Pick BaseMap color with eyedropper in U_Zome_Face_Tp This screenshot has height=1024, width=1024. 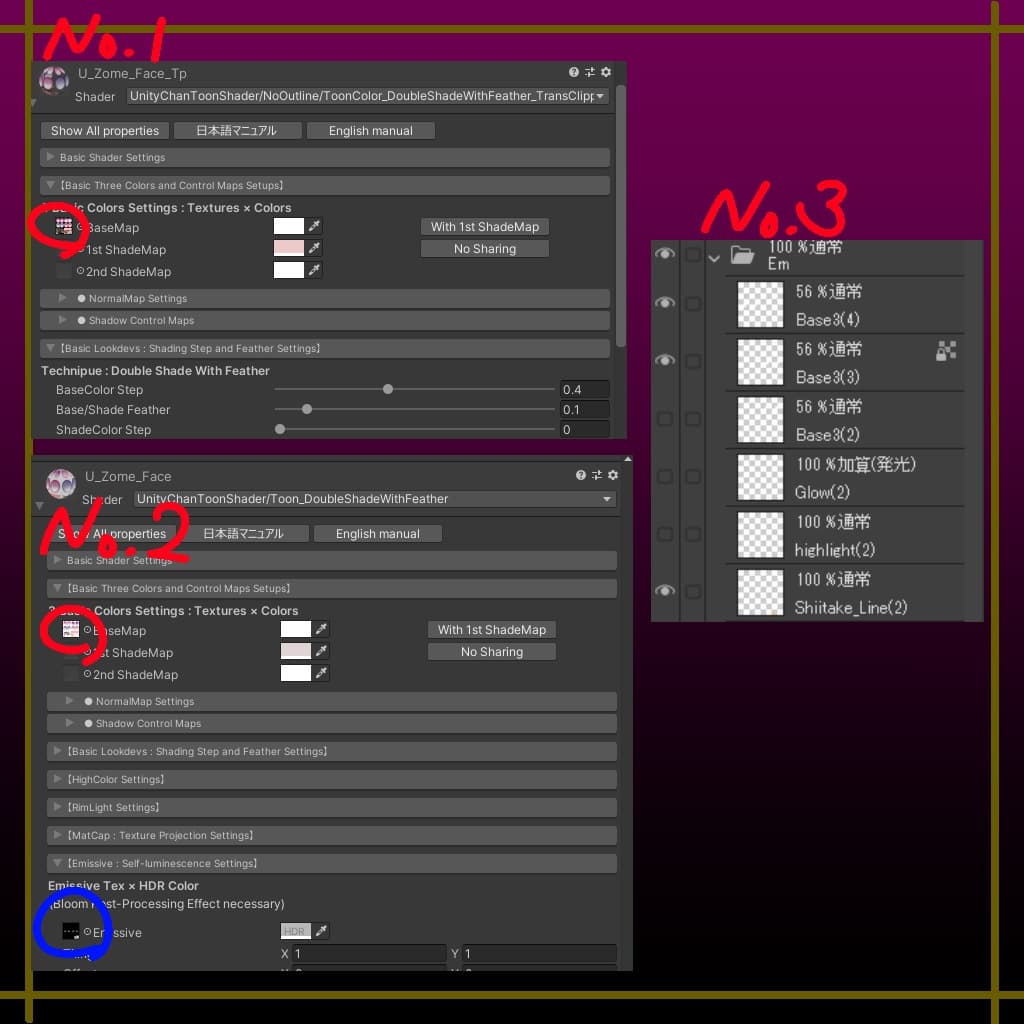315,226
